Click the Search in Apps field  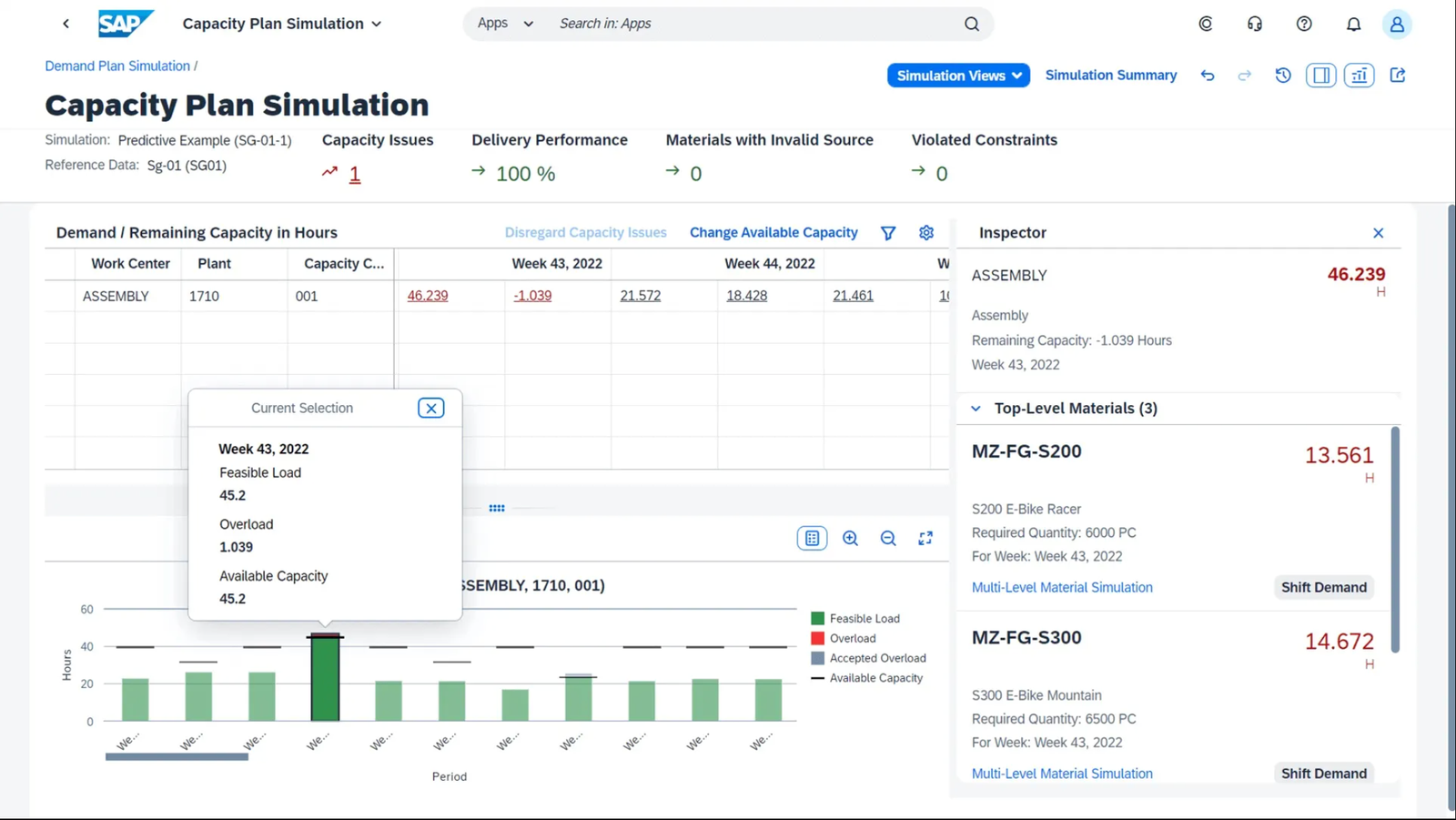tap(755, 24)
